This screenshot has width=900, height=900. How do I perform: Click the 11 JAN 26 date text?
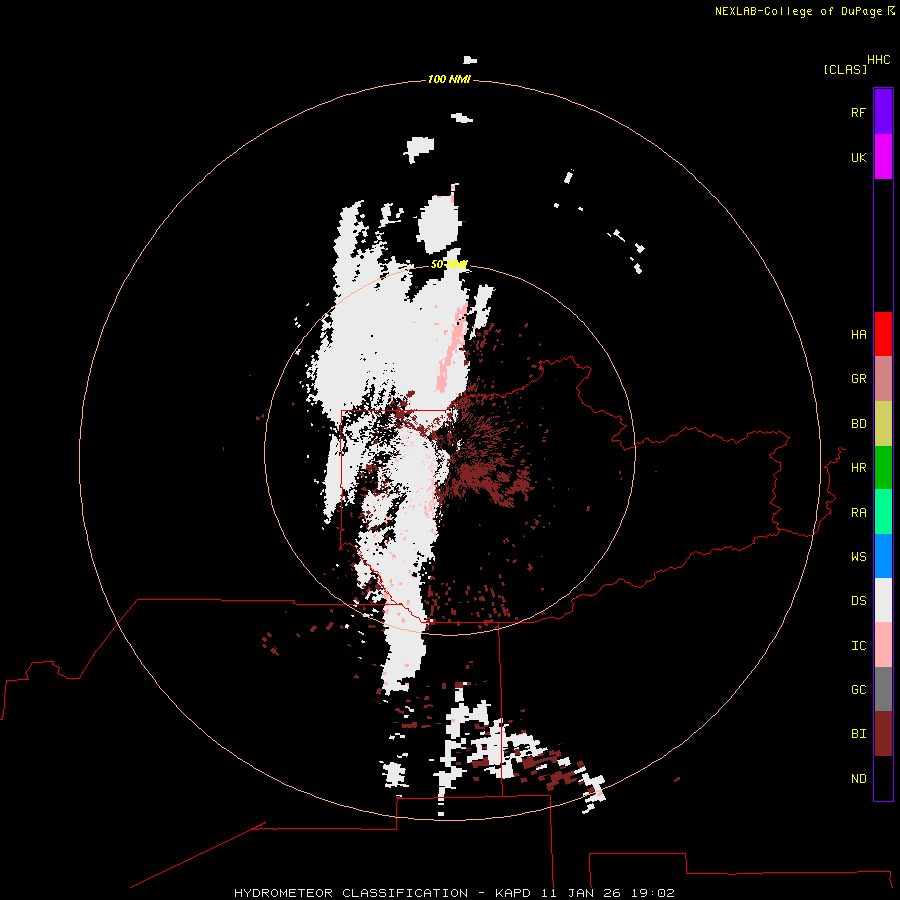(581, 893)
